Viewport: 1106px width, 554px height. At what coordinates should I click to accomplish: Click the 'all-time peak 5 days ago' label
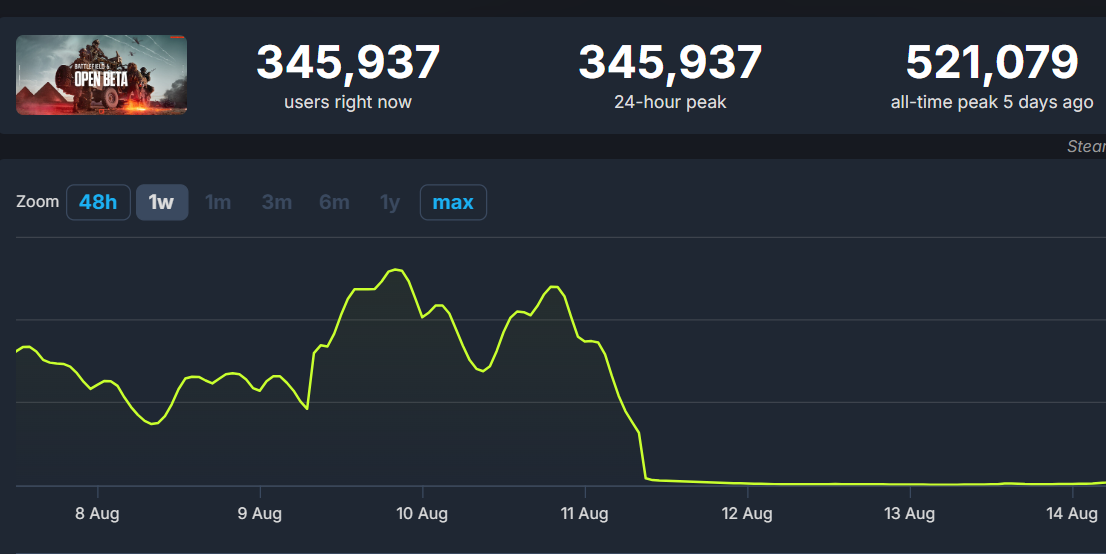coord(992,102)
